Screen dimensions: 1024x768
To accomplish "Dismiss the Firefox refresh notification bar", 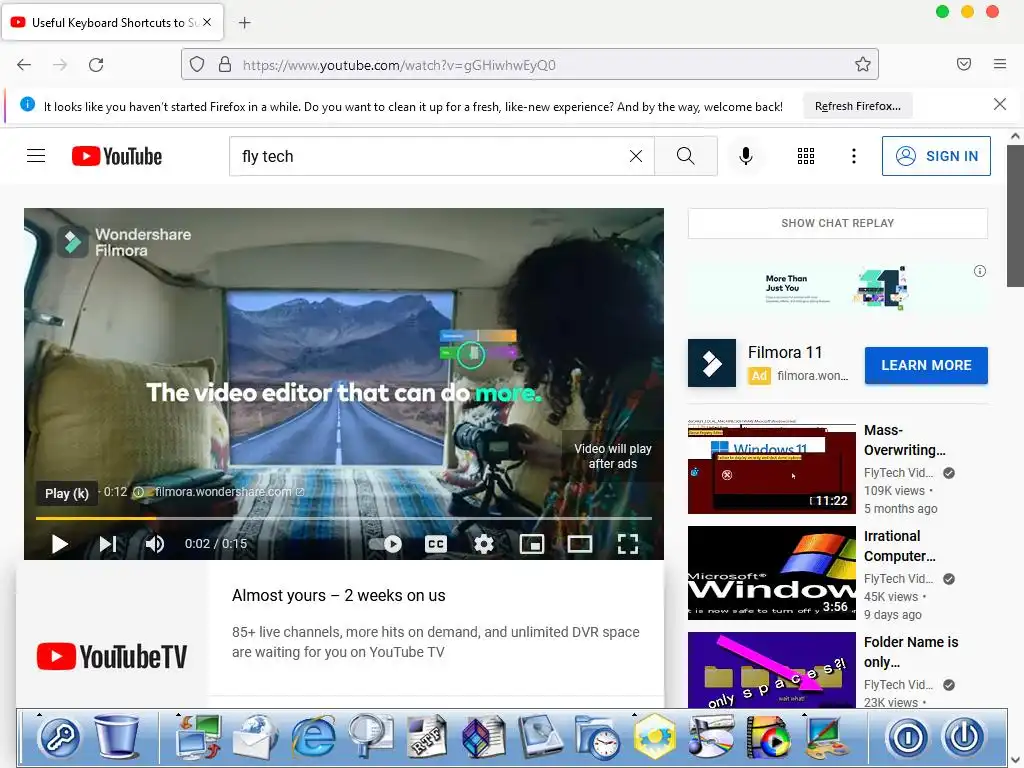I will tap(999, 104).
